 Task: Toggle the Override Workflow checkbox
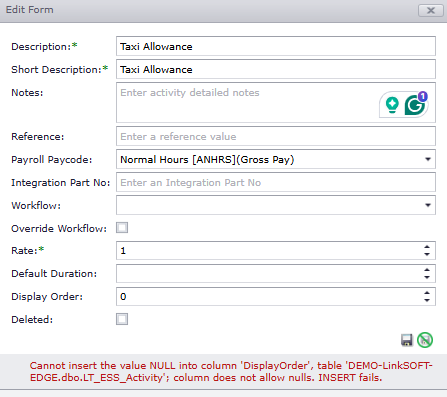122,228
